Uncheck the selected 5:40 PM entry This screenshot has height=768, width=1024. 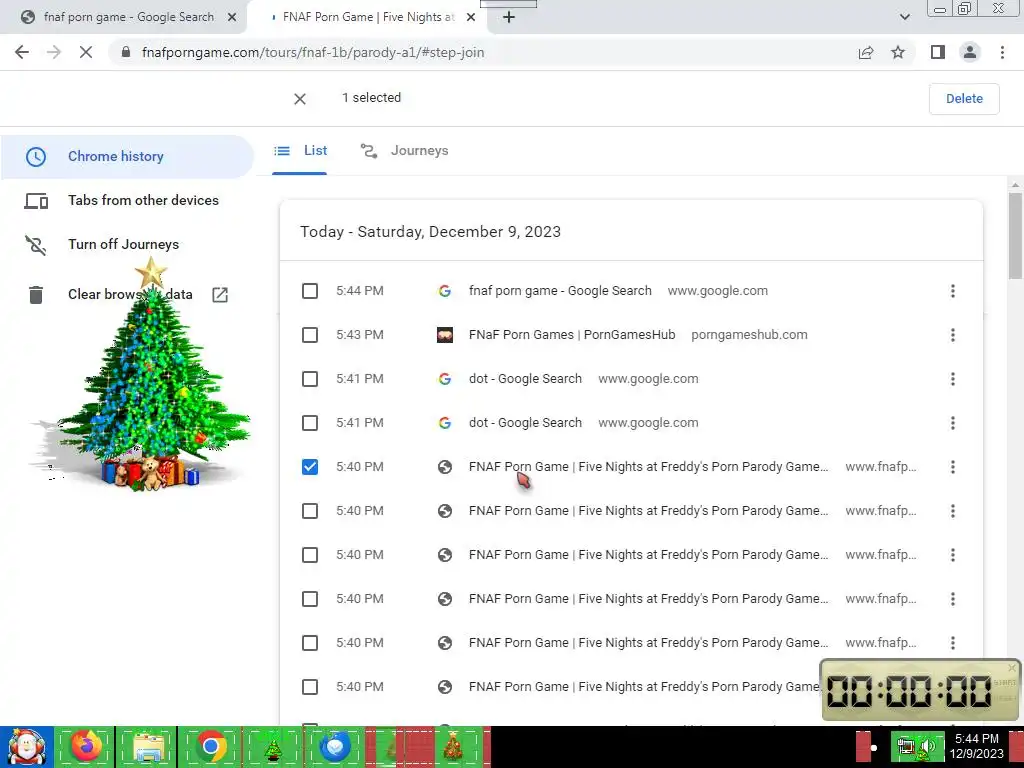point(310,467)
